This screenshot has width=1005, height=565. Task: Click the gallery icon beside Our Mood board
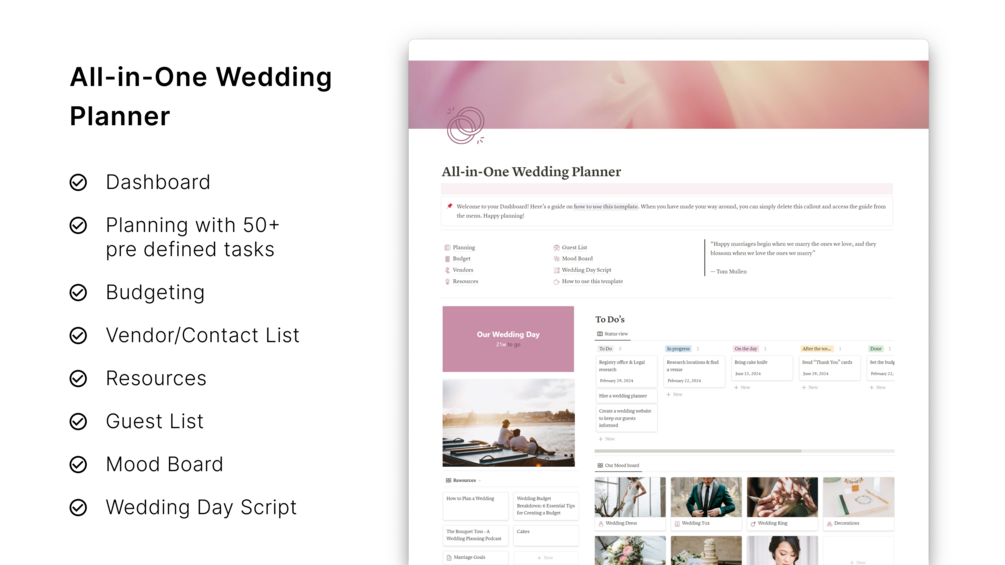[600, 466]
